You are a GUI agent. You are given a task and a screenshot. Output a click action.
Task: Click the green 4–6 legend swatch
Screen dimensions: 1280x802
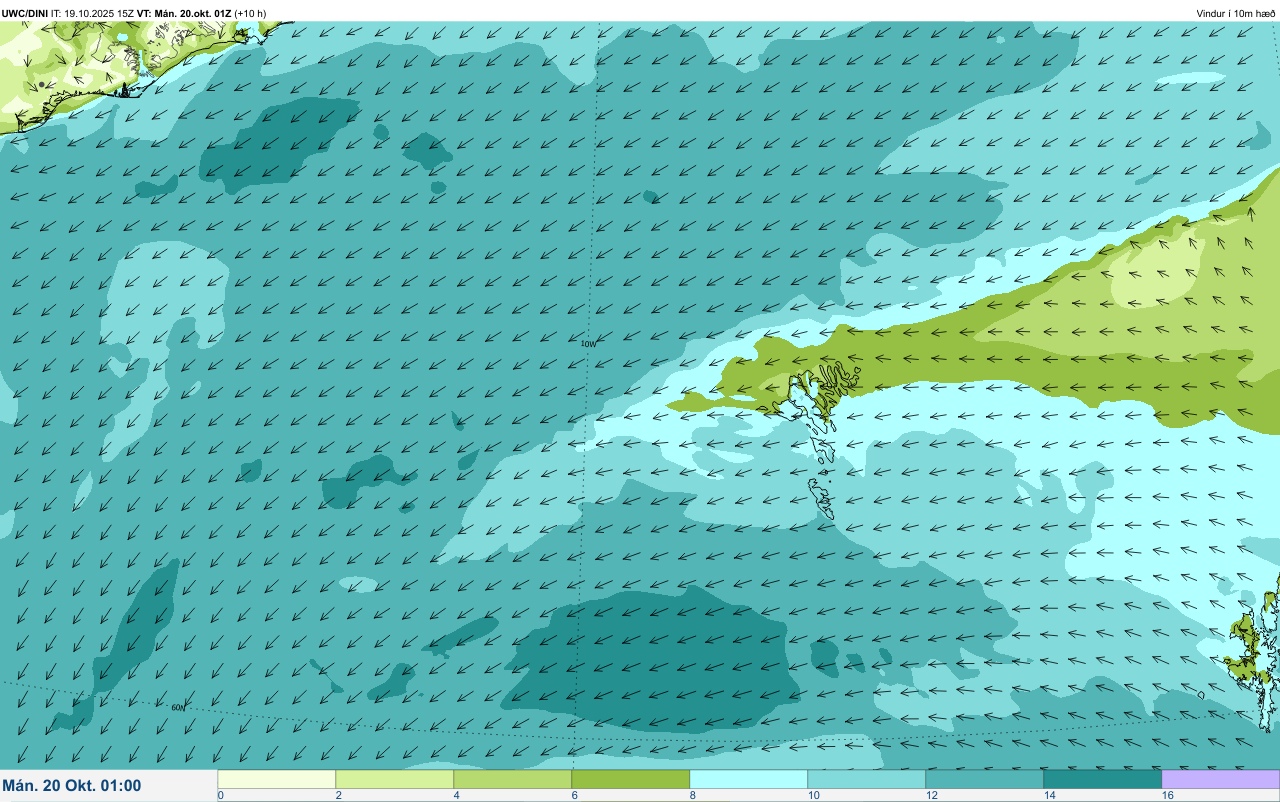coord(513,779)
